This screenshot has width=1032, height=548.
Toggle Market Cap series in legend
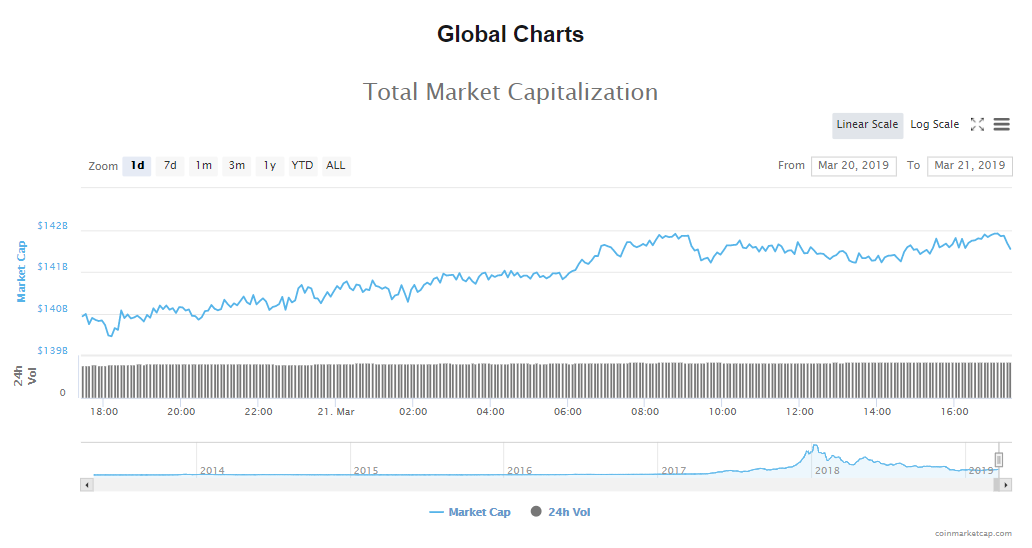coord(470,512)
